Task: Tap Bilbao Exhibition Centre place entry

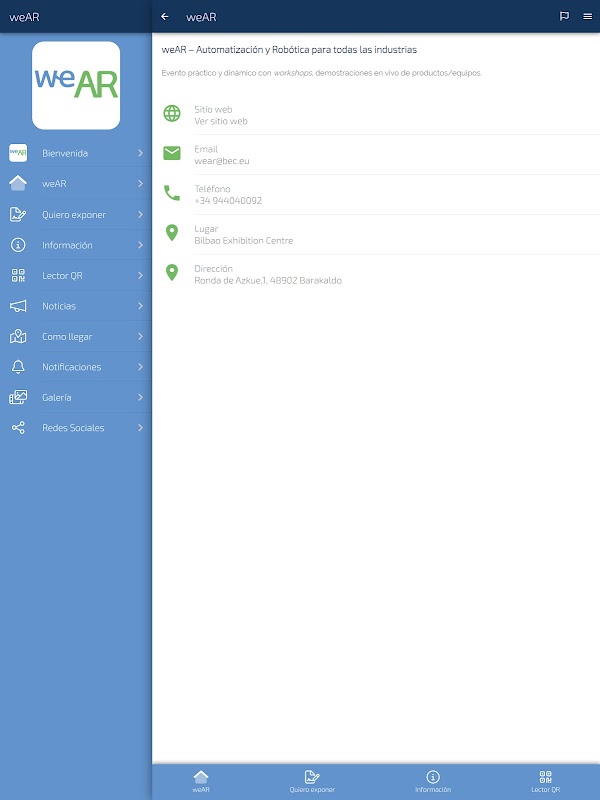Action: tap(244, 241)
